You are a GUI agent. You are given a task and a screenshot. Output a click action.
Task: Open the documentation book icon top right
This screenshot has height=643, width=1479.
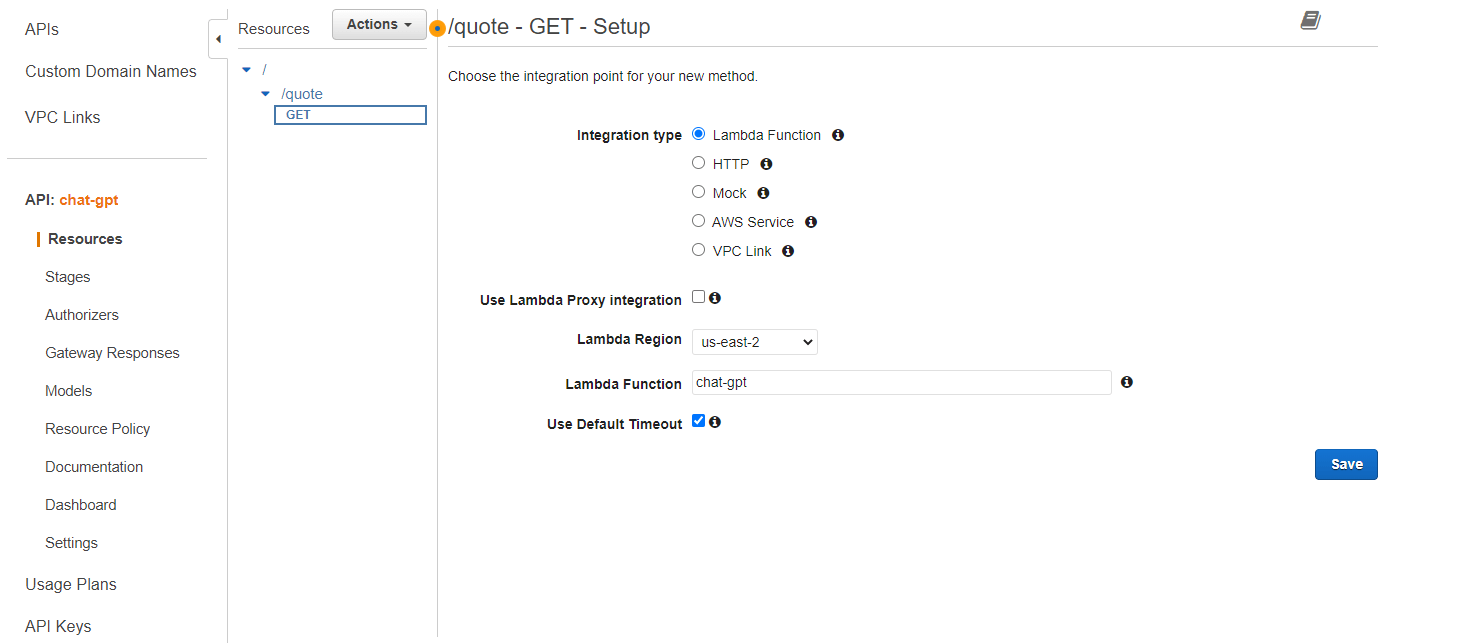(1310, 20)
